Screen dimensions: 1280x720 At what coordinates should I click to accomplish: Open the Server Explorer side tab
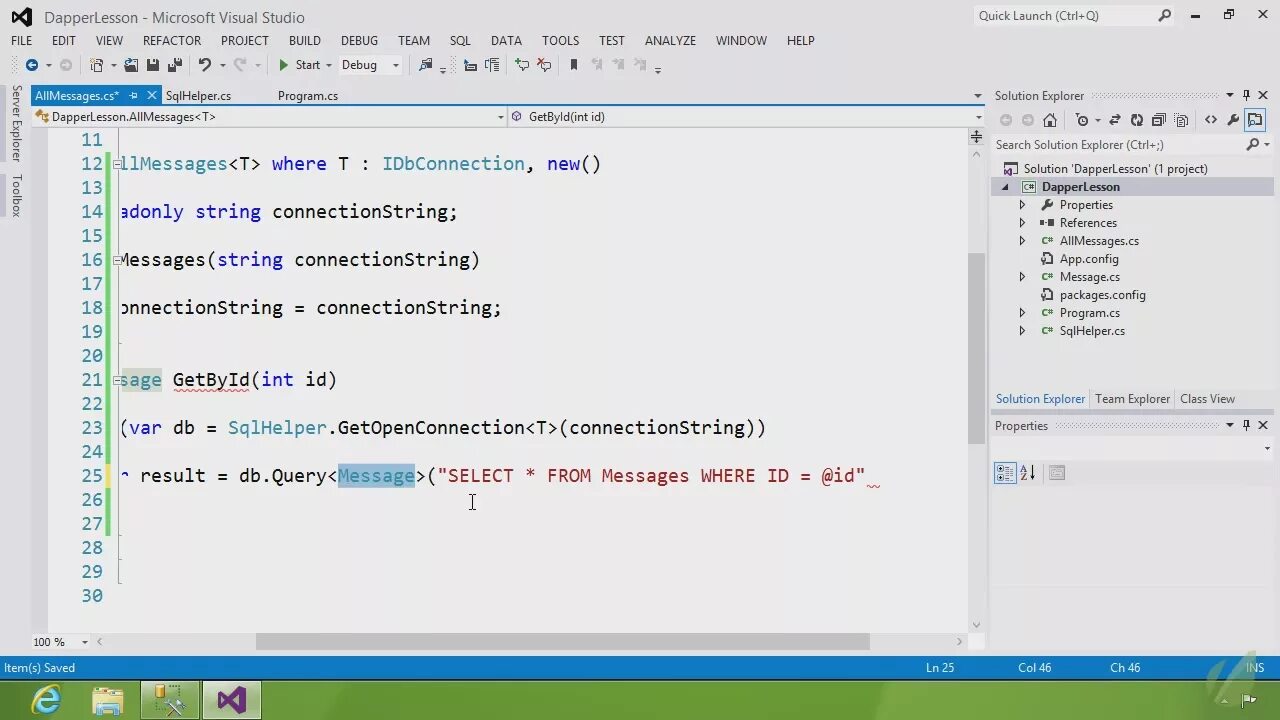[16, 124]
